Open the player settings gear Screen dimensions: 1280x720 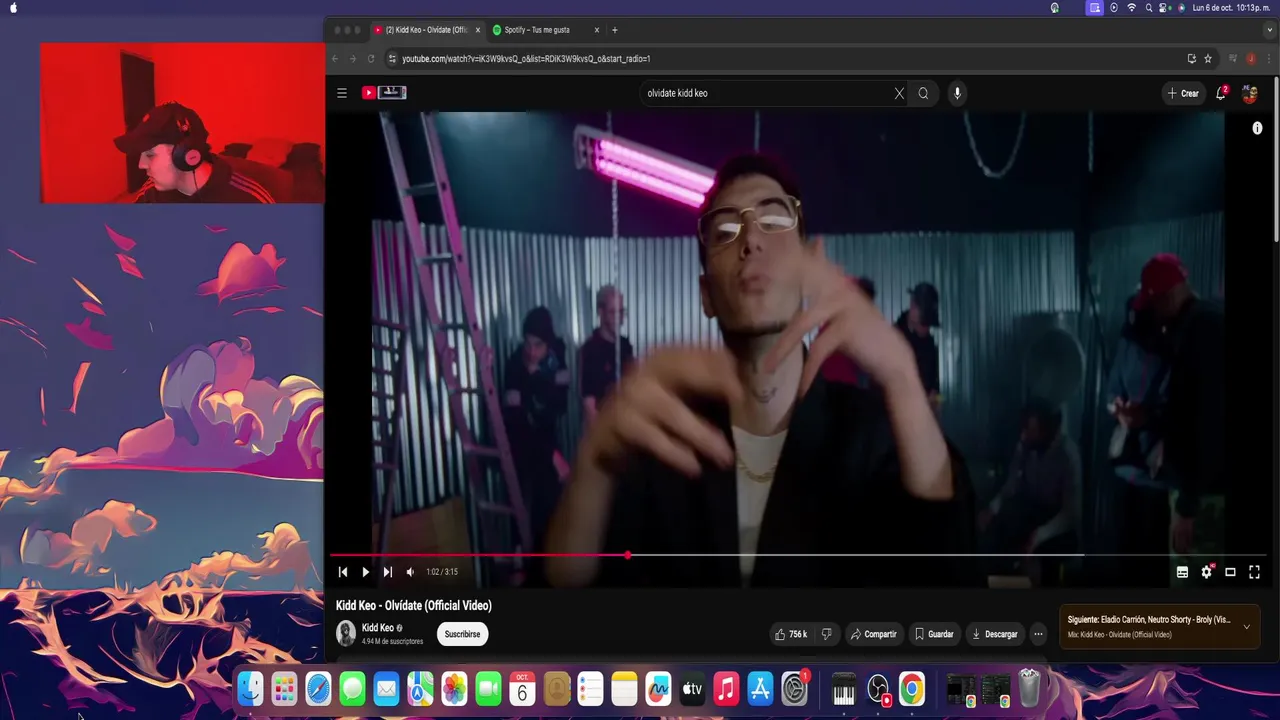click(x=1206, y=572)
